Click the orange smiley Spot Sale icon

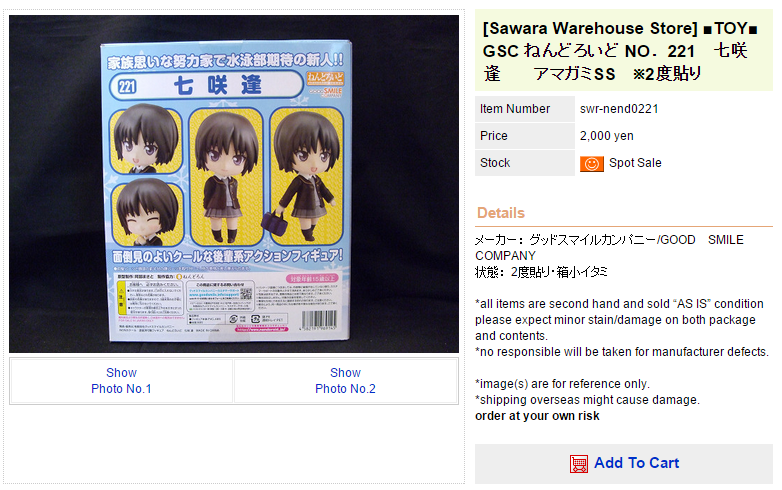591,163
